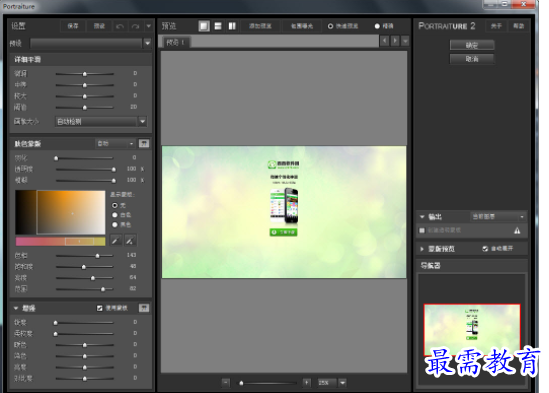The image size is (549, 393).
Task: Switch to preview tab 1
Action: (176, 42)
